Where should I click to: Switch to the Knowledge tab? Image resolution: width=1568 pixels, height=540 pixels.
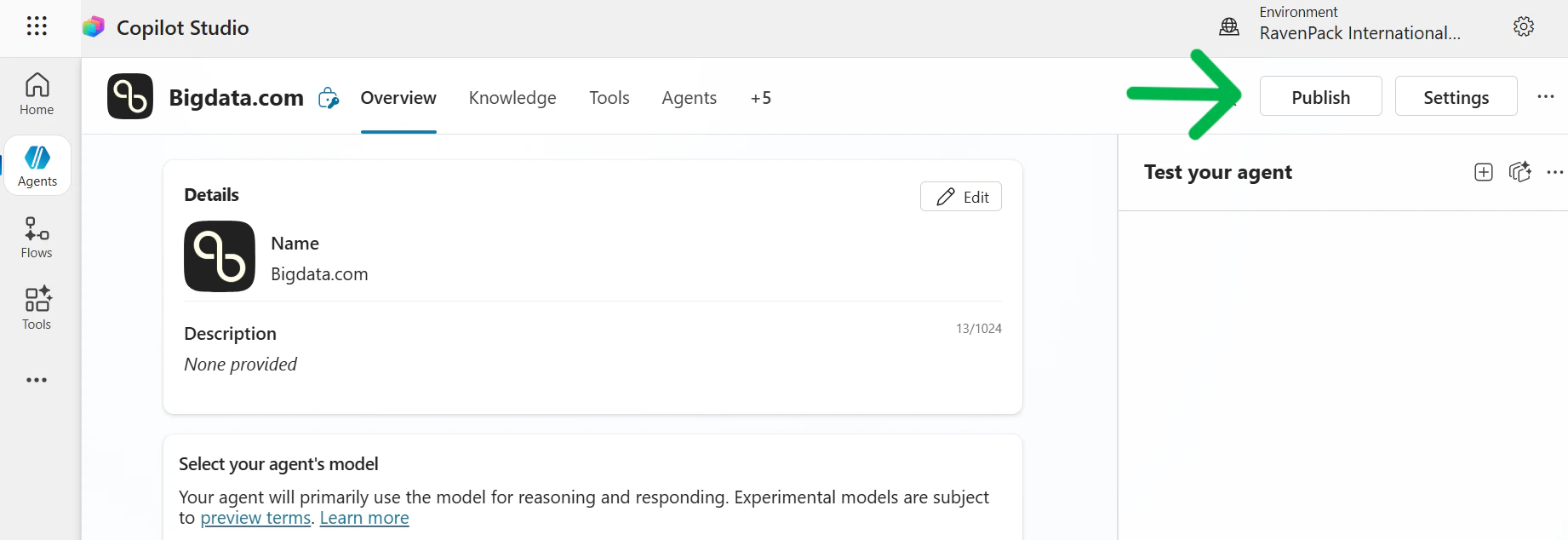(x=512, y=98)
